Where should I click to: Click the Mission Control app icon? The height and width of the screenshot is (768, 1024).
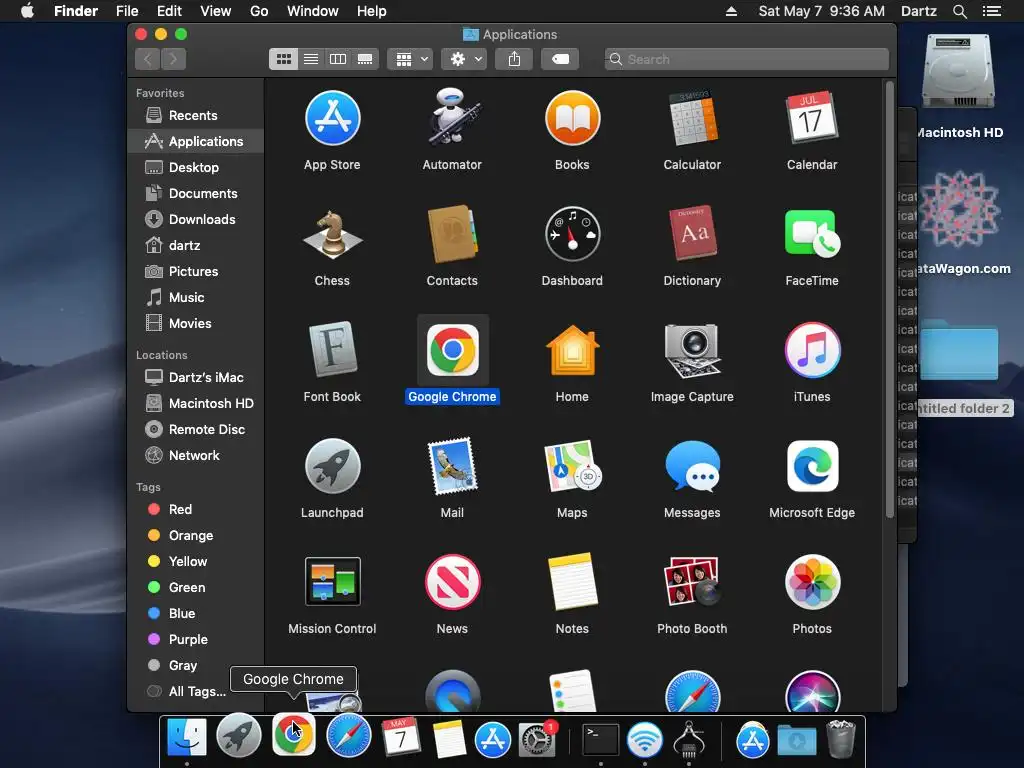[332, 581]
